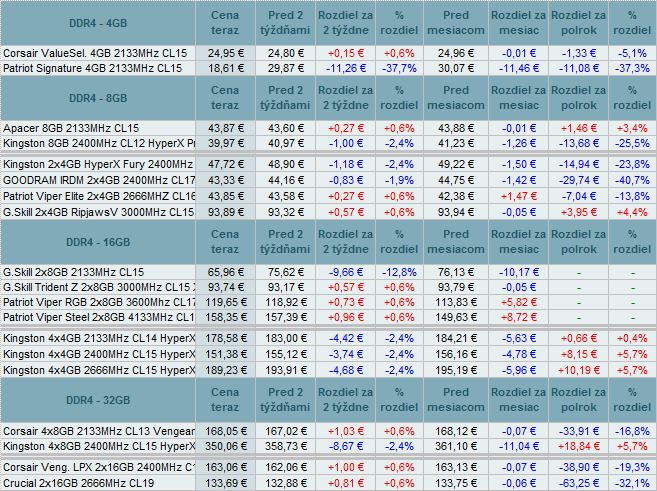Click Patriot Viper Elite 2x4GB 2666MHZ name
Viewport: 657px width, 491px height.
coord(99,196)
